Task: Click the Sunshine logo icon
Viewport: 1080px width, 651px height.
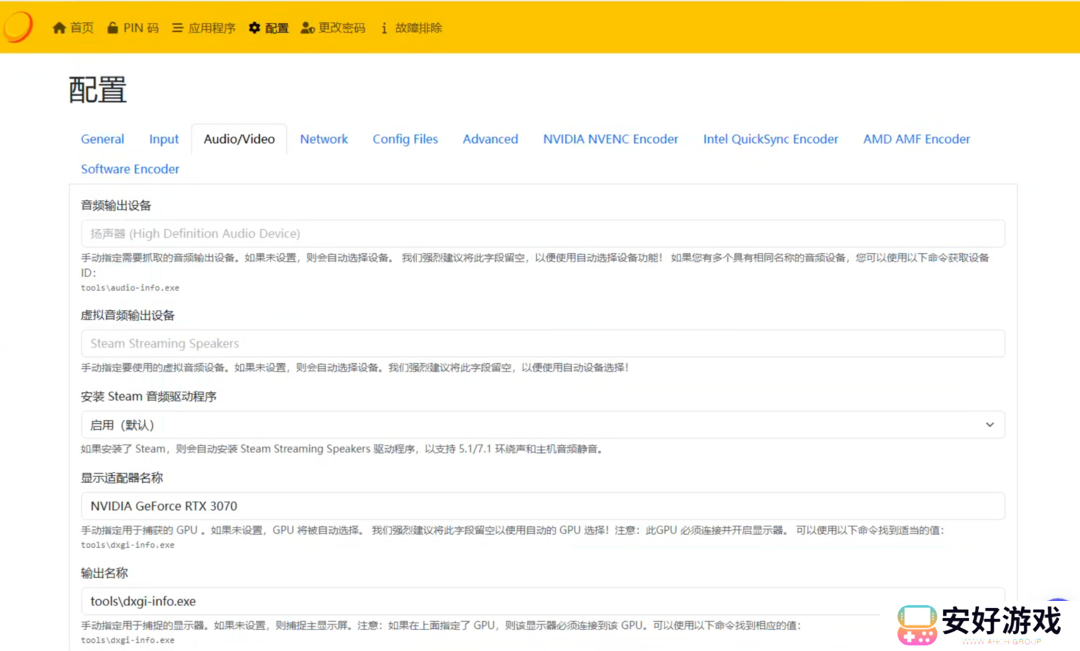Action: coord(18,27)
